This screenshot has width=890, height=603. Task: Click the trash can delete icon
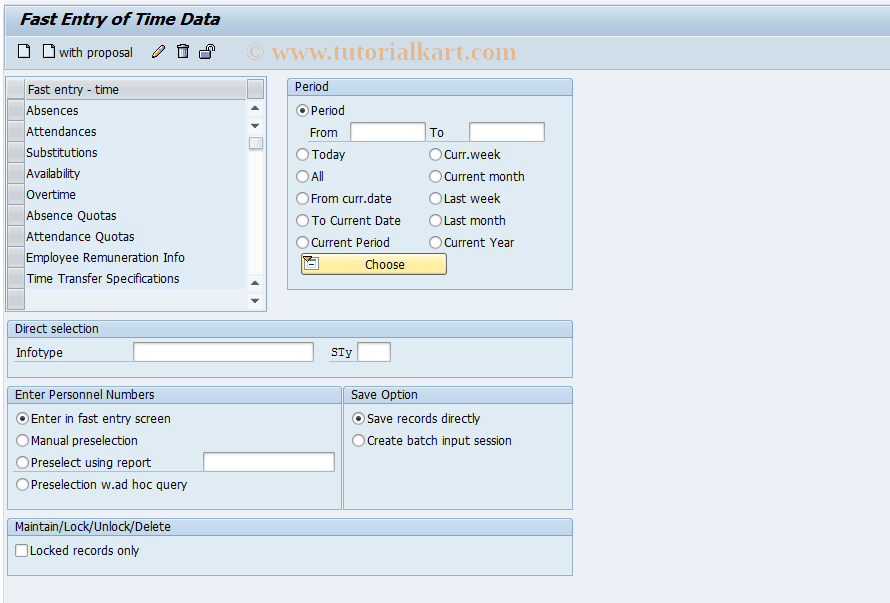click(x=182, y=51)
